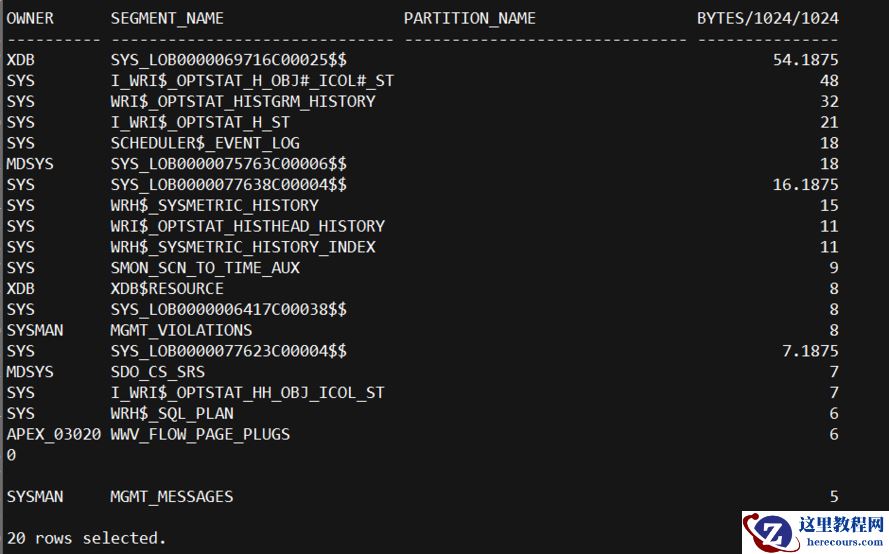Click the APEX_03020 owner entry
Image resolution: width=889 pixels, height=554 pixels.
click(54, 434)
